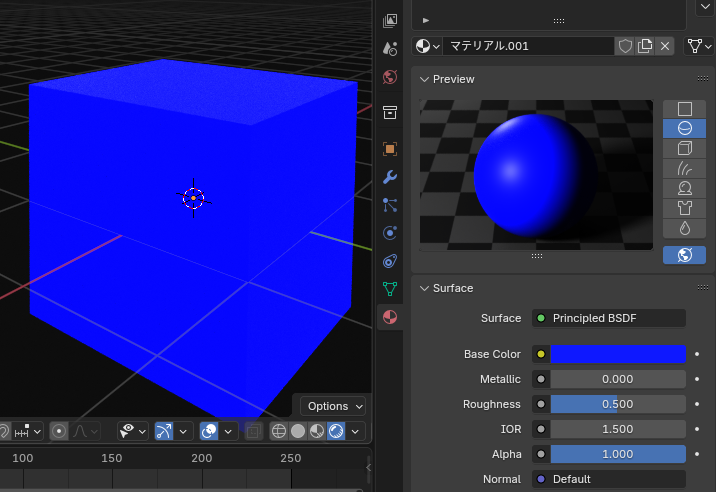Open gizmo options dropdown arrow

coord(183,431)
